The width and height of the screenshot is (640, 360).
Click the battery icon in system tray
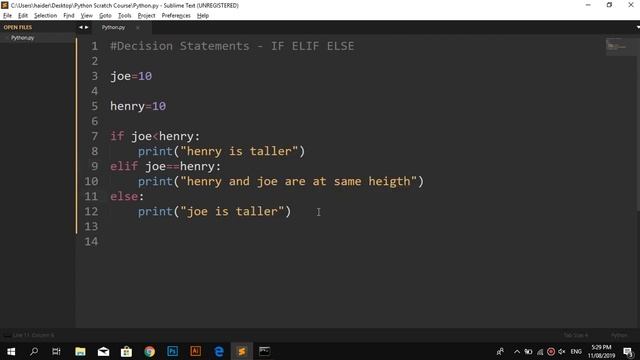point(528,351)
